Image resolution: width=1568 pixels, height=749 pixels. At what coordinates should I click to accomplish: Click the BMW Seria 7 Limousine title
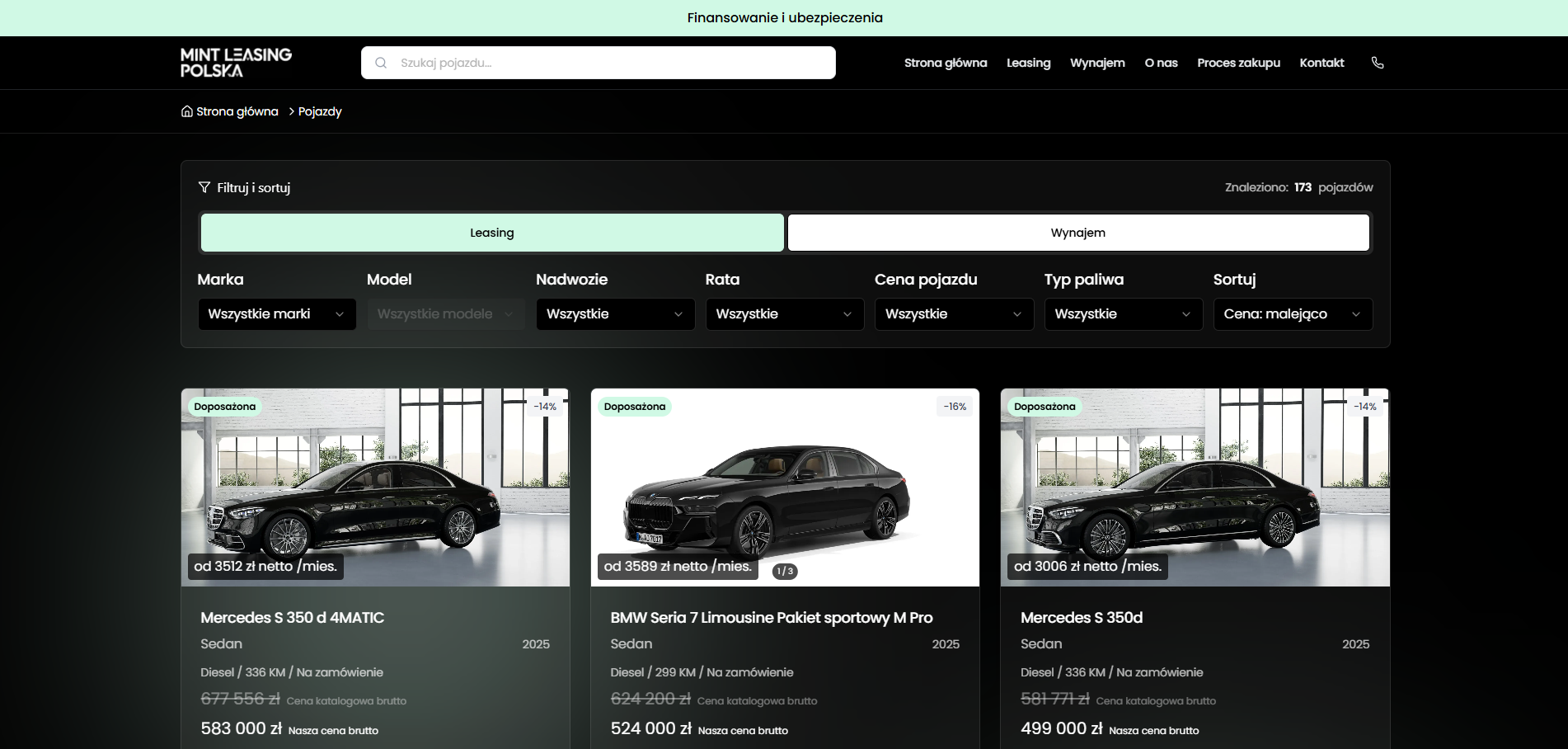(x=772, y=618)
